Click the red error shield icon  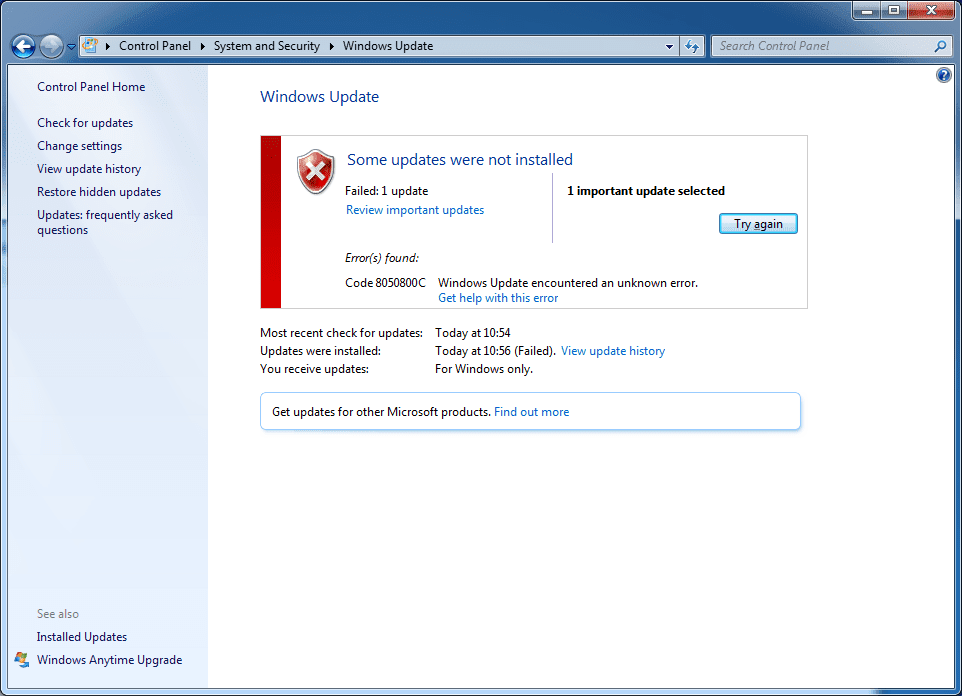[315, 172]
